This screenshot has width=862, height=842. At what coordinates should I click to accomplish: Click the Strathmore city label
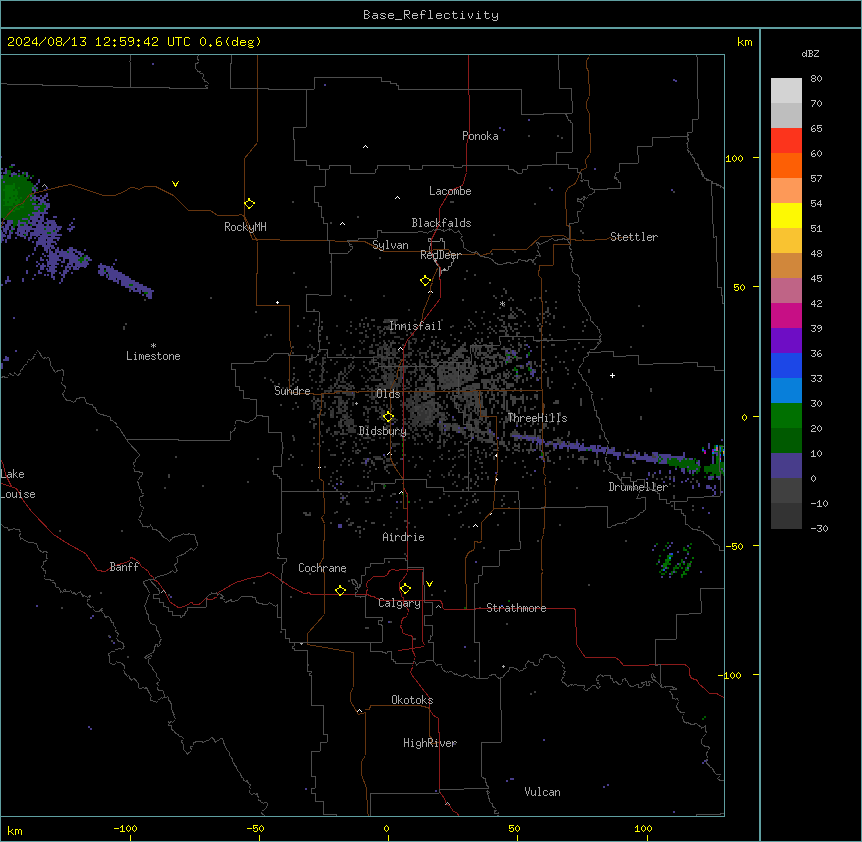coord(516,608)
